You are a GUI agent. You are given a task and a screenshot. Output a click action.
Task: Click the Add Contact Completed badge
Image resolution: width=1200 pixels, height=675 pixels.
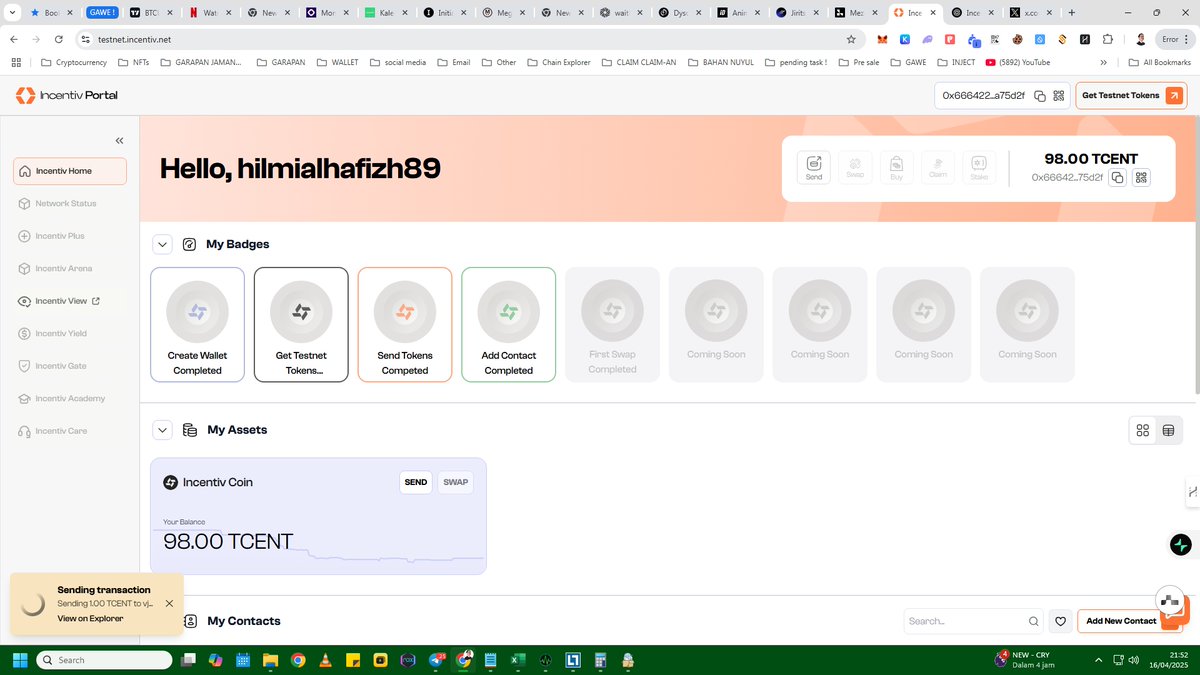(x=509, y=324)
